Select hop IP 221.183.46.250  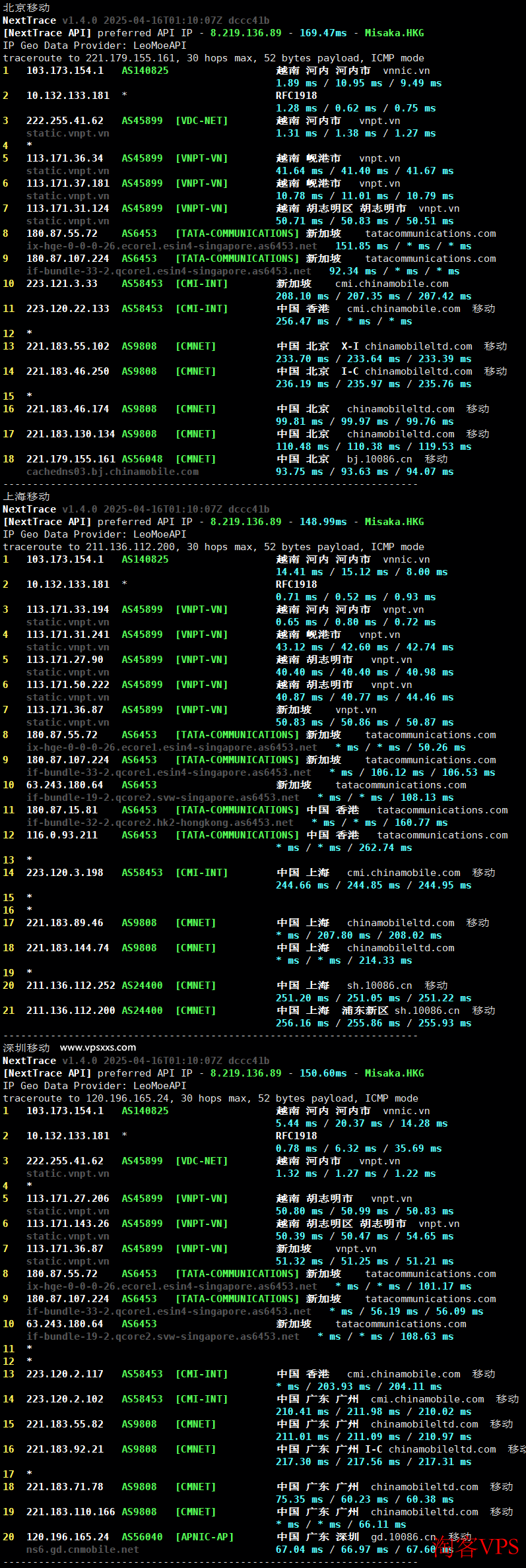(x=68, y=371)
